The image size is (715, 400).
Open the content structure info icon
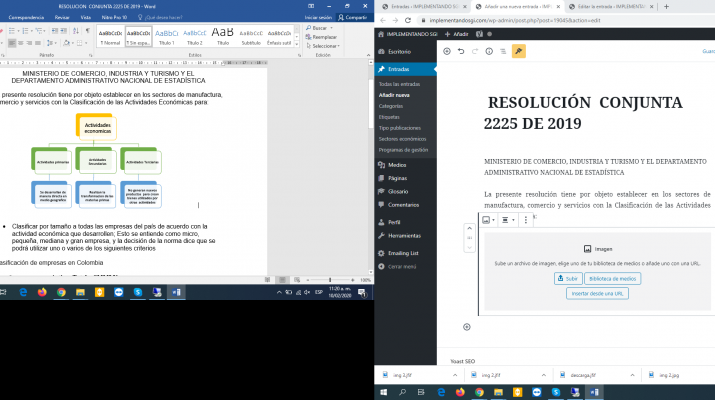(x=489, y=50)
